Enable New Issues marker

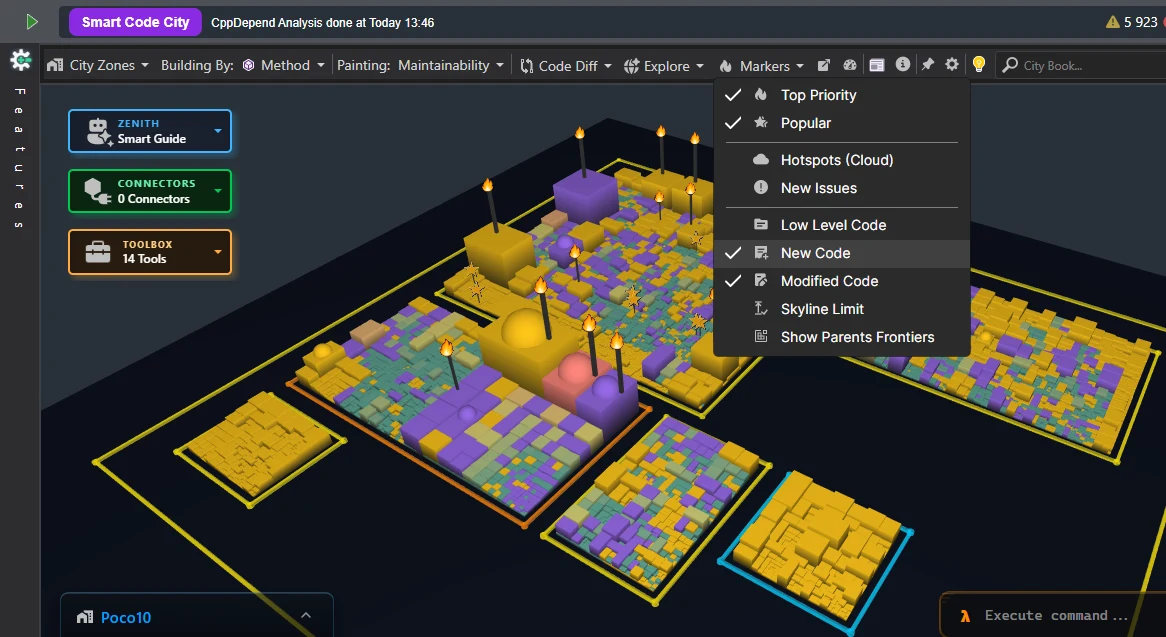pyautogui.click(x=841, y=188)
